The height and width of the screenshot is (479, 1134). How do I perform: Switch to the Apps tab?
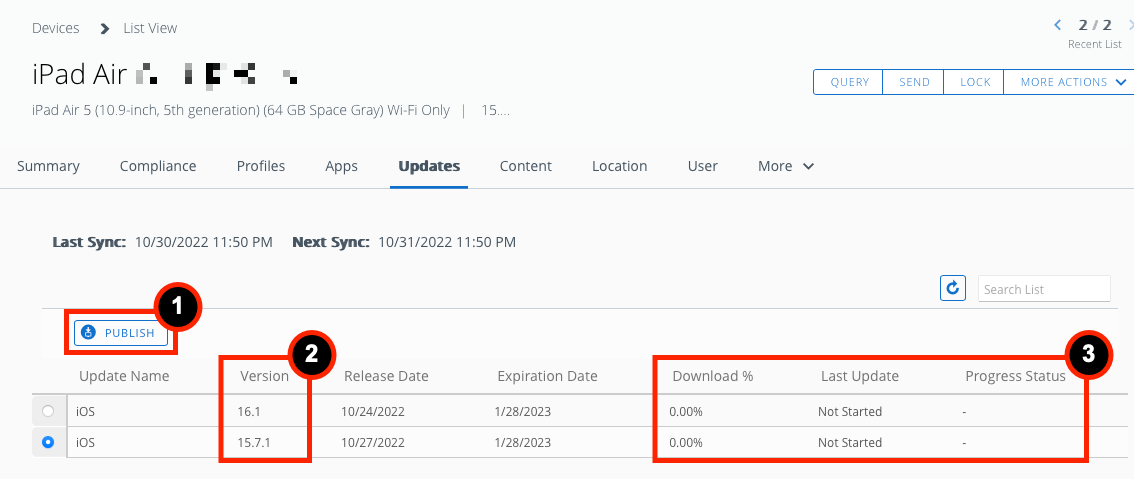click(x=341, y=166)
